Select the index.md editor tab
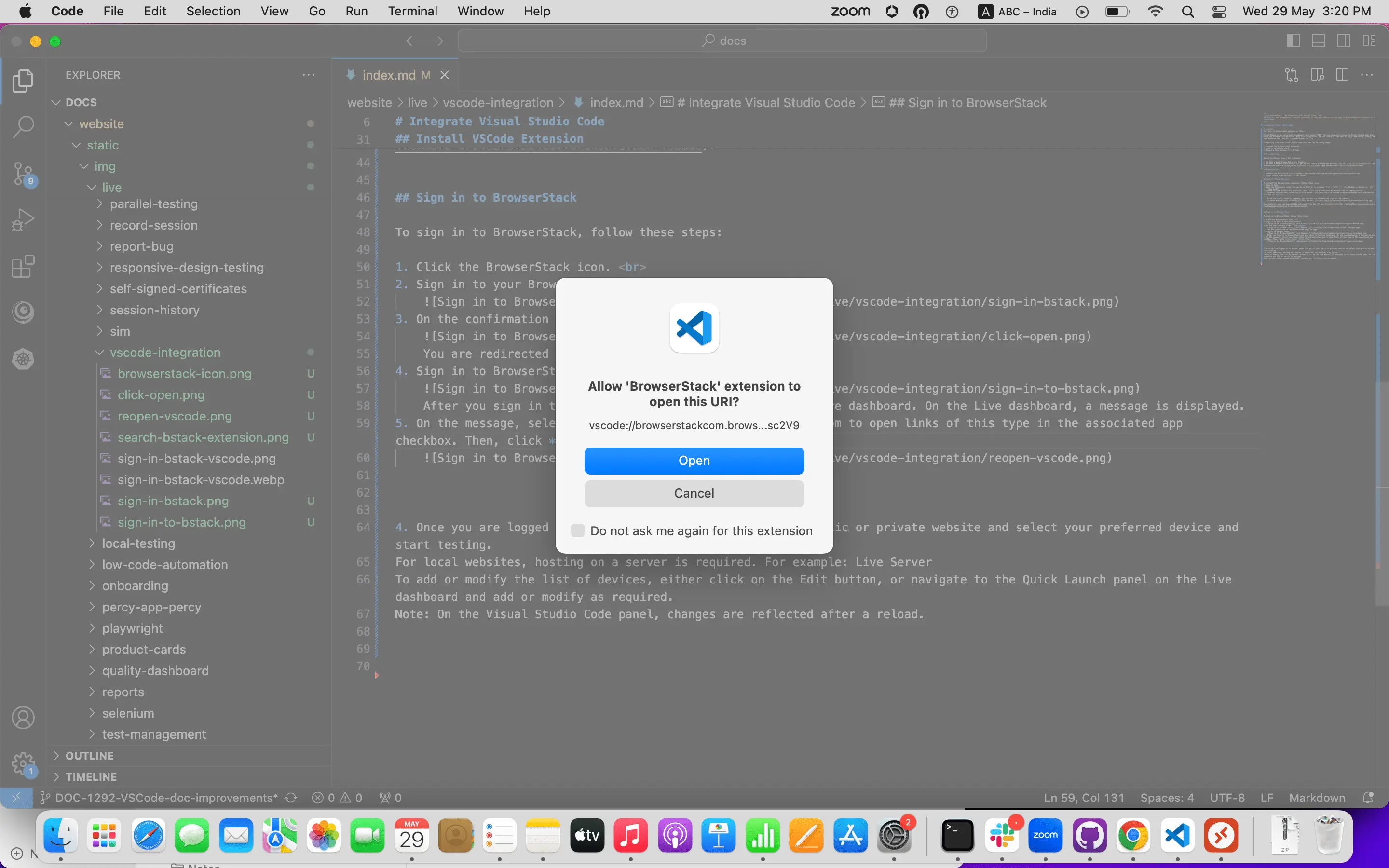Image resolution: width=1389 pixels, height=868 pixels. point(389,75)
